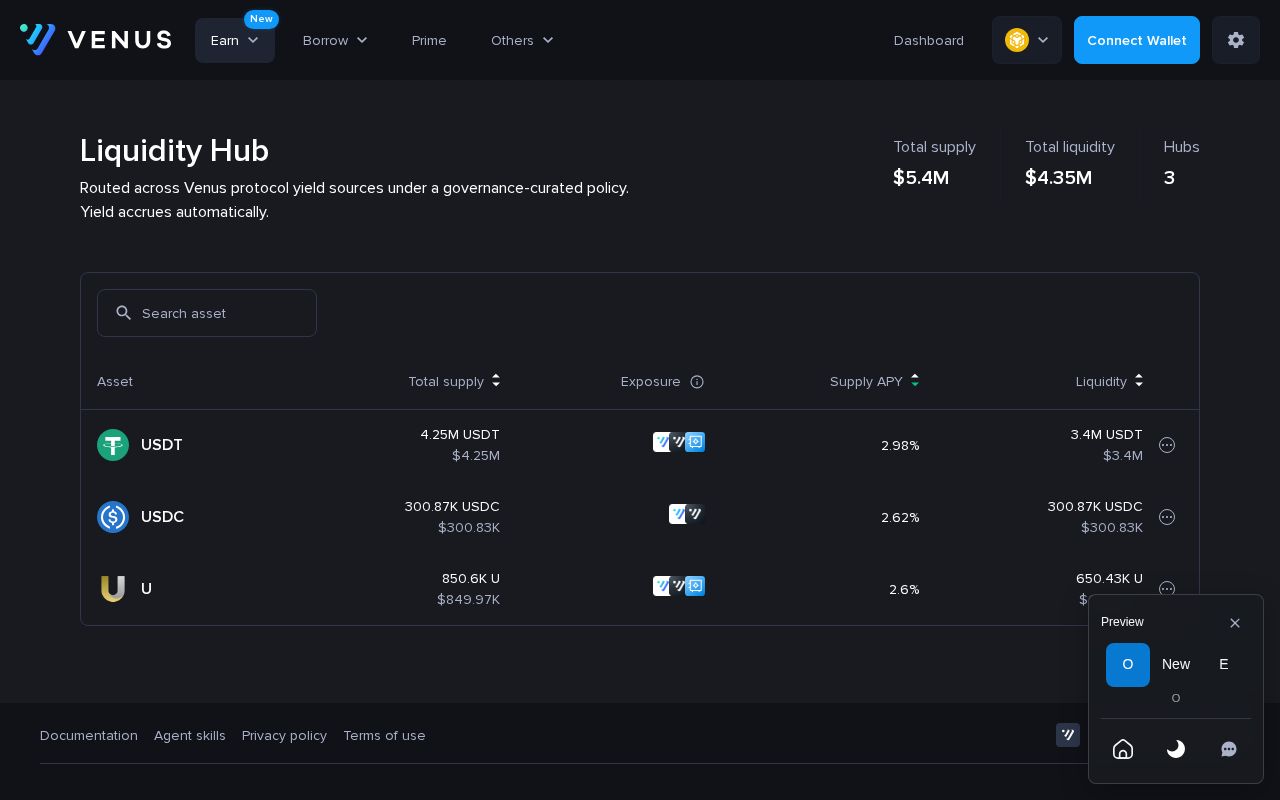Click the Exposure info icon
The image size is (1280, 800).
(697, 382)
